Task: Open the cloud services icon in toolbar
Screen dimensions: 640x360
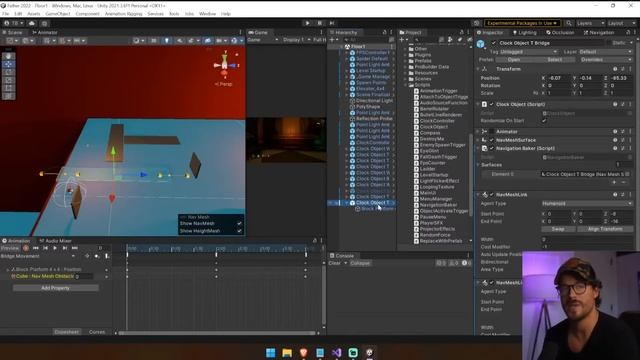Action: pyautogui.click(x=32, y=23)
